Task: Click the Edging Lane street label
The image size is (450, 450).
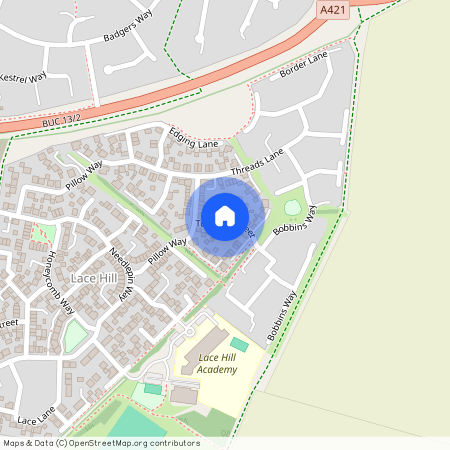Action: 193,138
